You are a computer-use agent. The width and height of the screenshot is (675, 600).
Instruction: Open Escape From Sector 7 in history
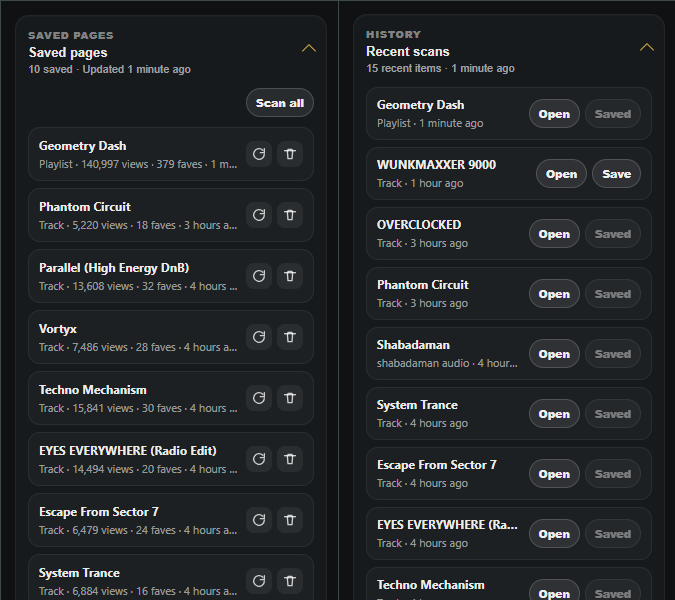554,474
